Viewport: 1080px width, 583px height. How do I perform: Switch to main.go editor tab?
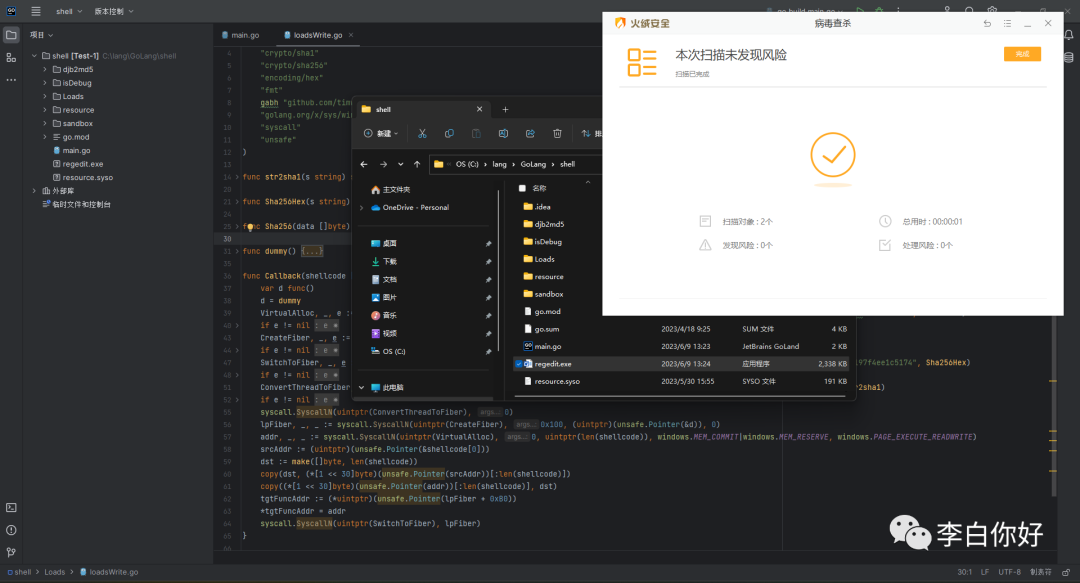pos(241,35)
